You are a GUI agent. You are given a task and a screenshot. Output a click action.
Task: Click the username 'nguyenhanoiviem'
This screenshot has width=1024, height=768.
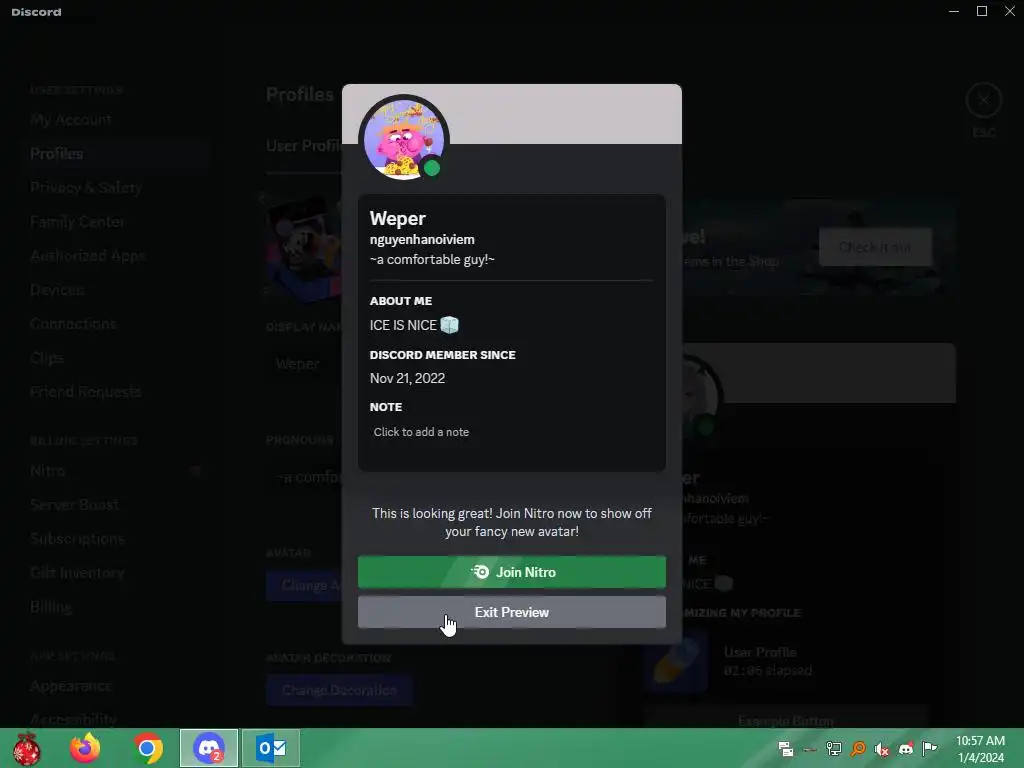422,240
